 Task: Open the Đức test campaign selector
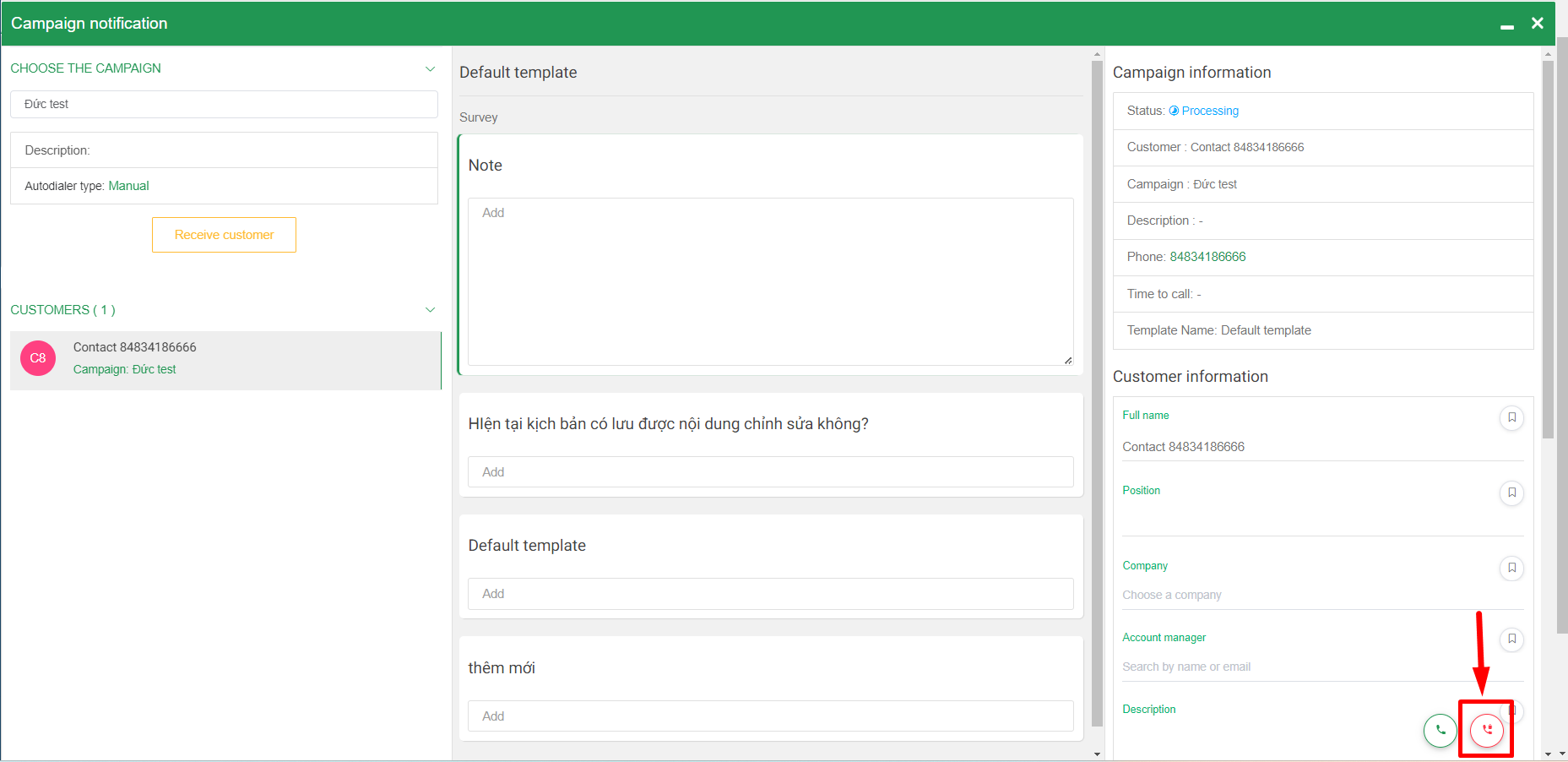[224, 105]
